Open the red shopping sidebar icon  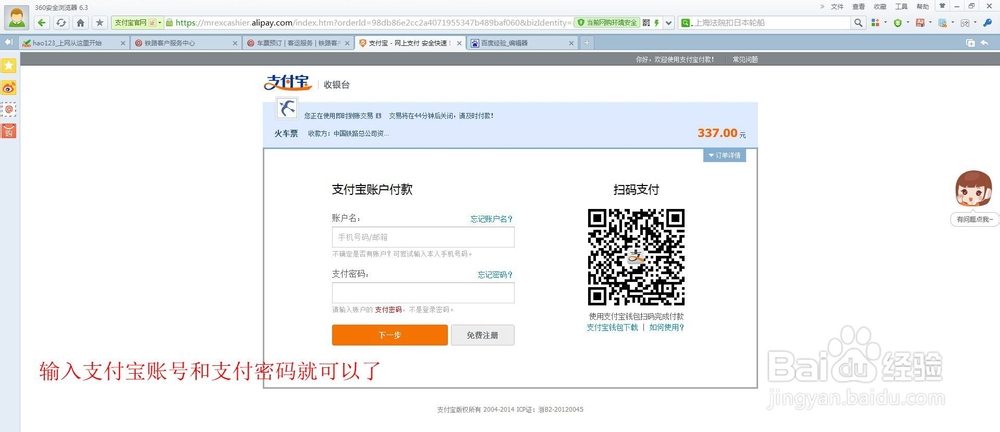coord(9,131)
